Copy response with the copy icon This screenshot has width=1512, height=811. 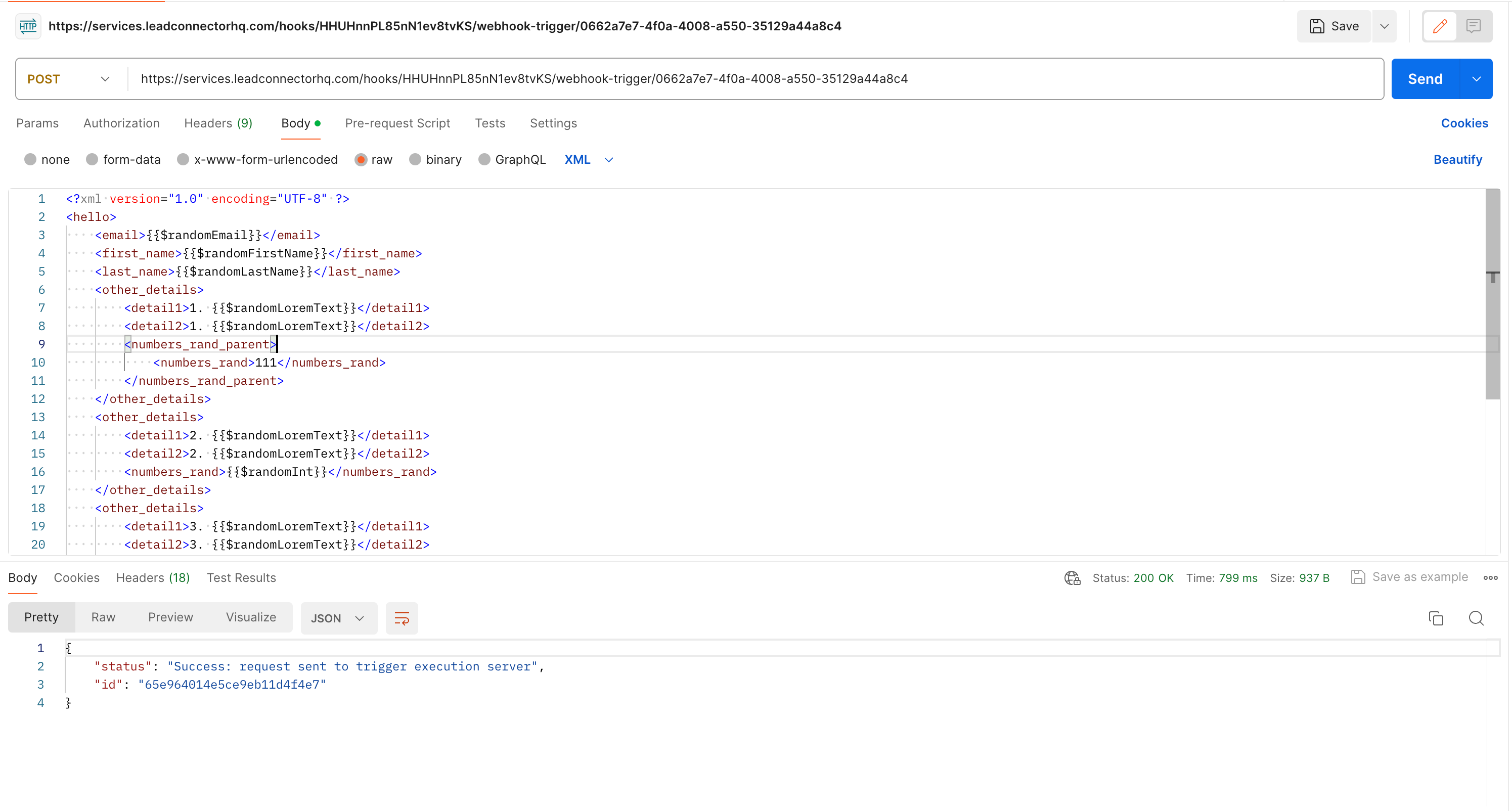(x=1436, y=618)
